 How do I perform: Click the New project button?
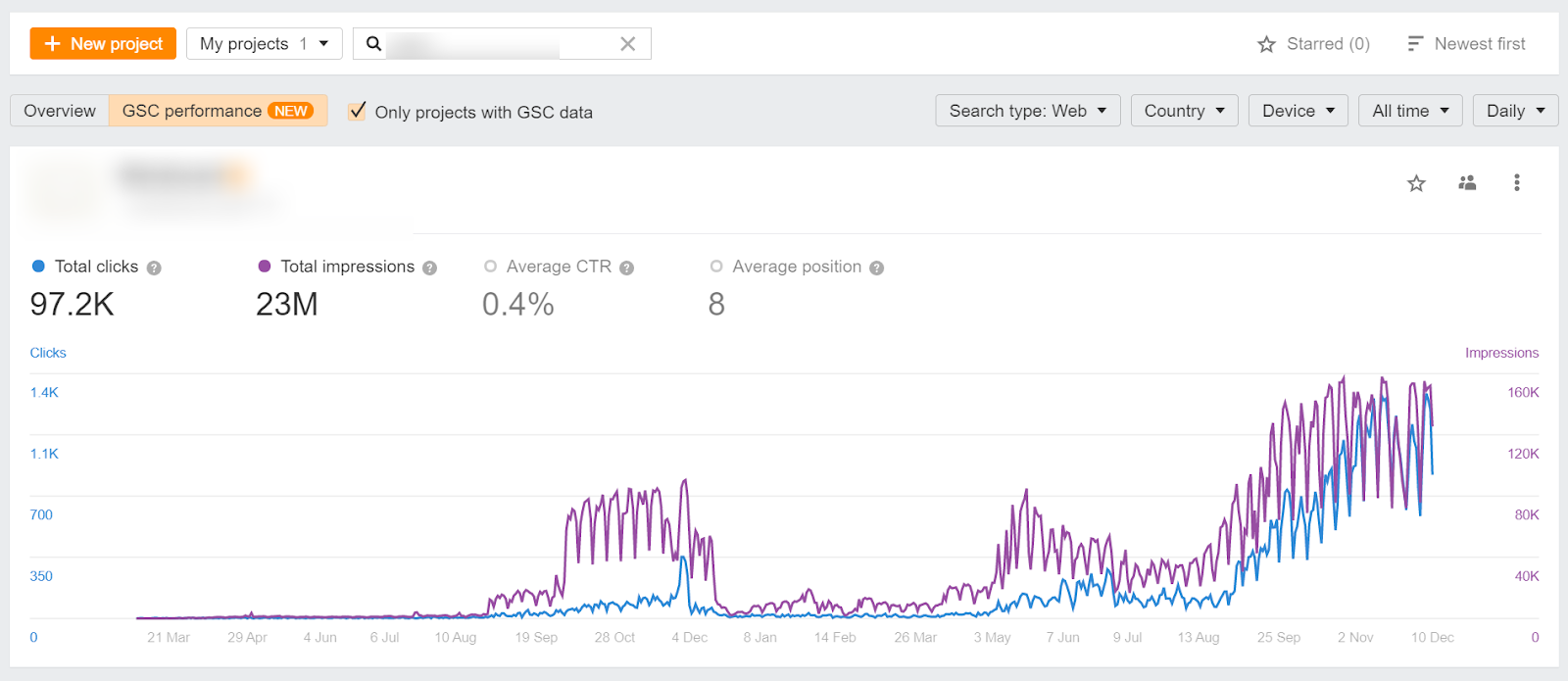[103, 44]
